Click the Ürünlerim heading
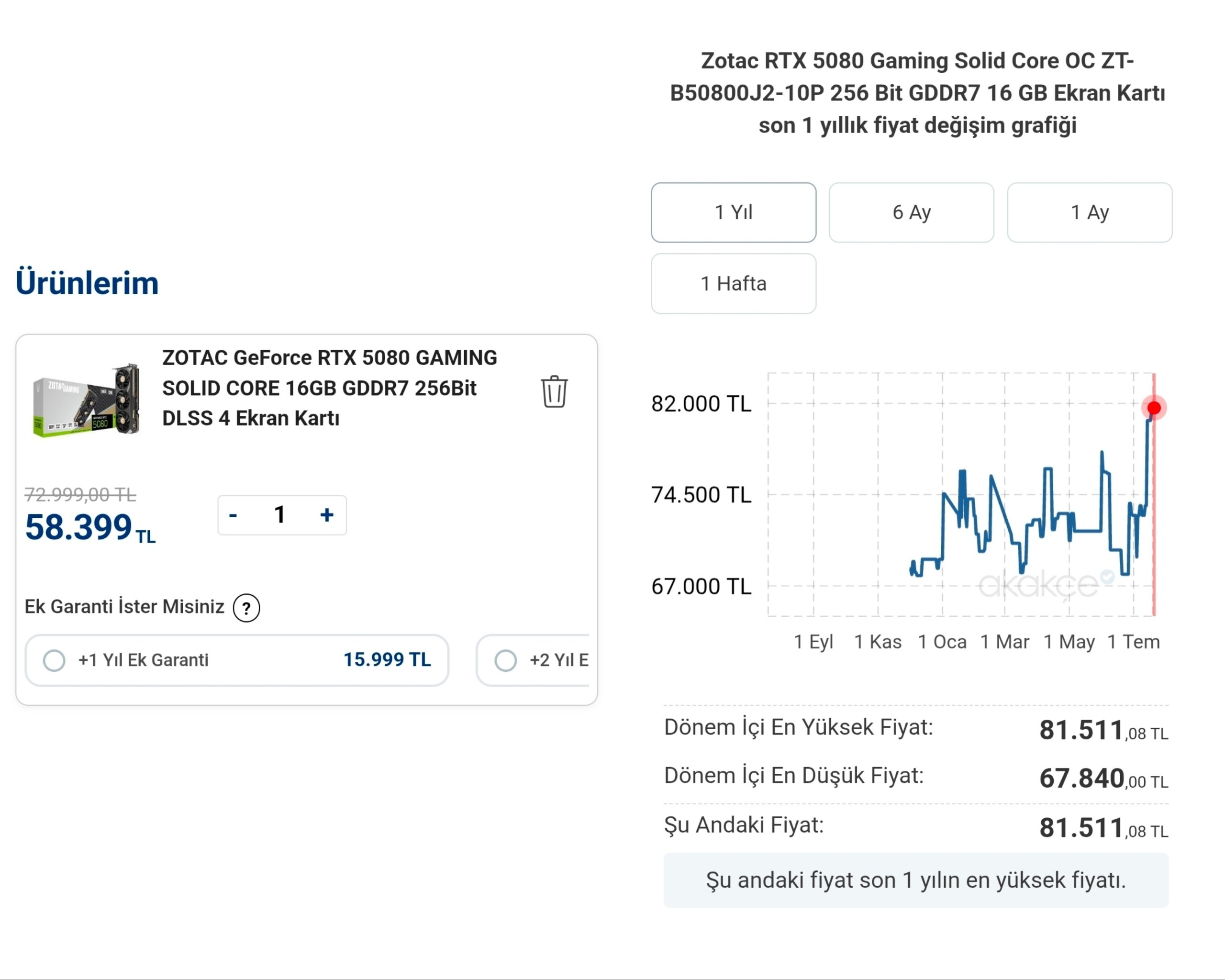This screenshot has width=1225, height=980. point(87,283)
